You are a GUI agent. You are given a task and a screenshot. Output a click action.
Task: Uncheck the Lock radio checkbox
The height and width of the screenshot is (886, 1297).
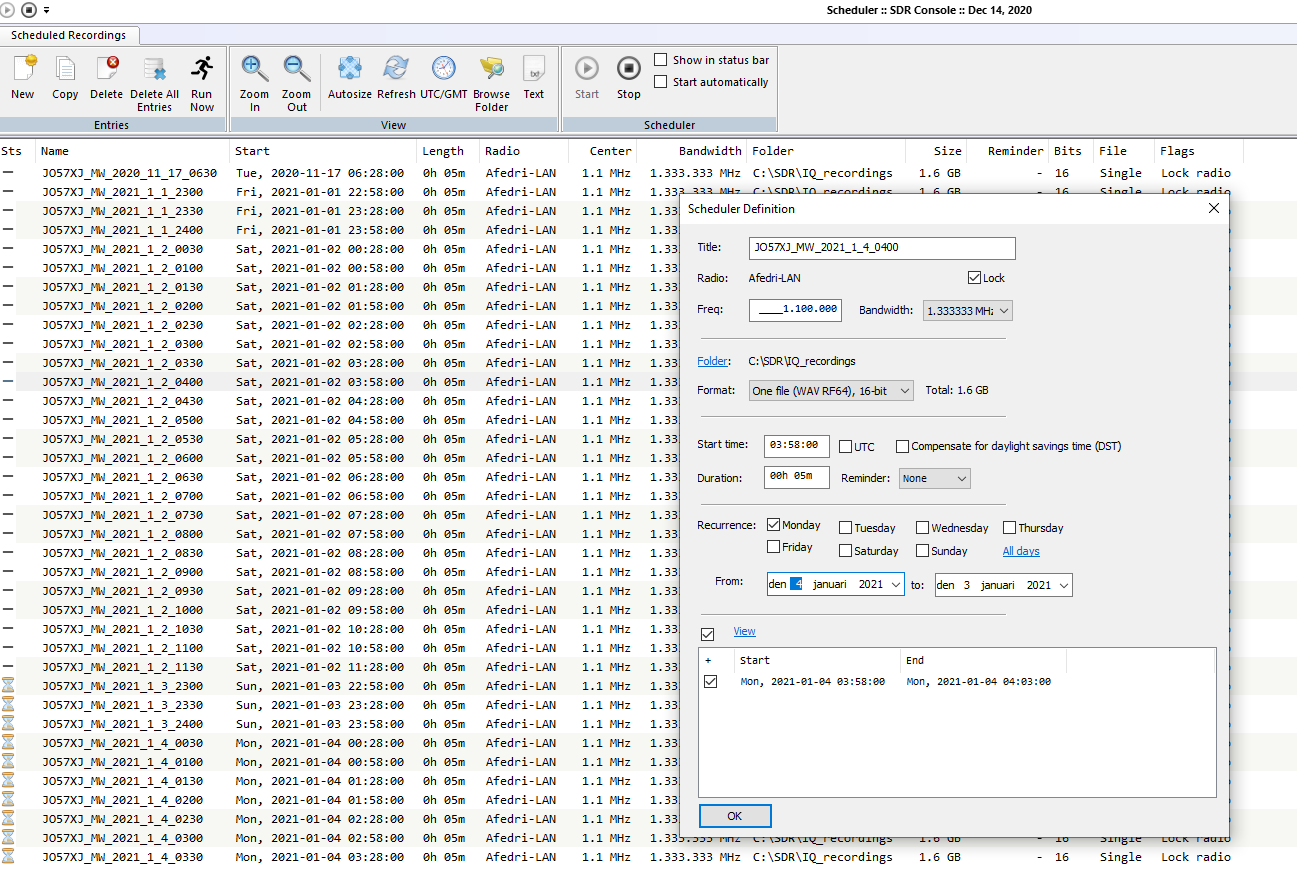pyautogui.click(x=975, y=278)
